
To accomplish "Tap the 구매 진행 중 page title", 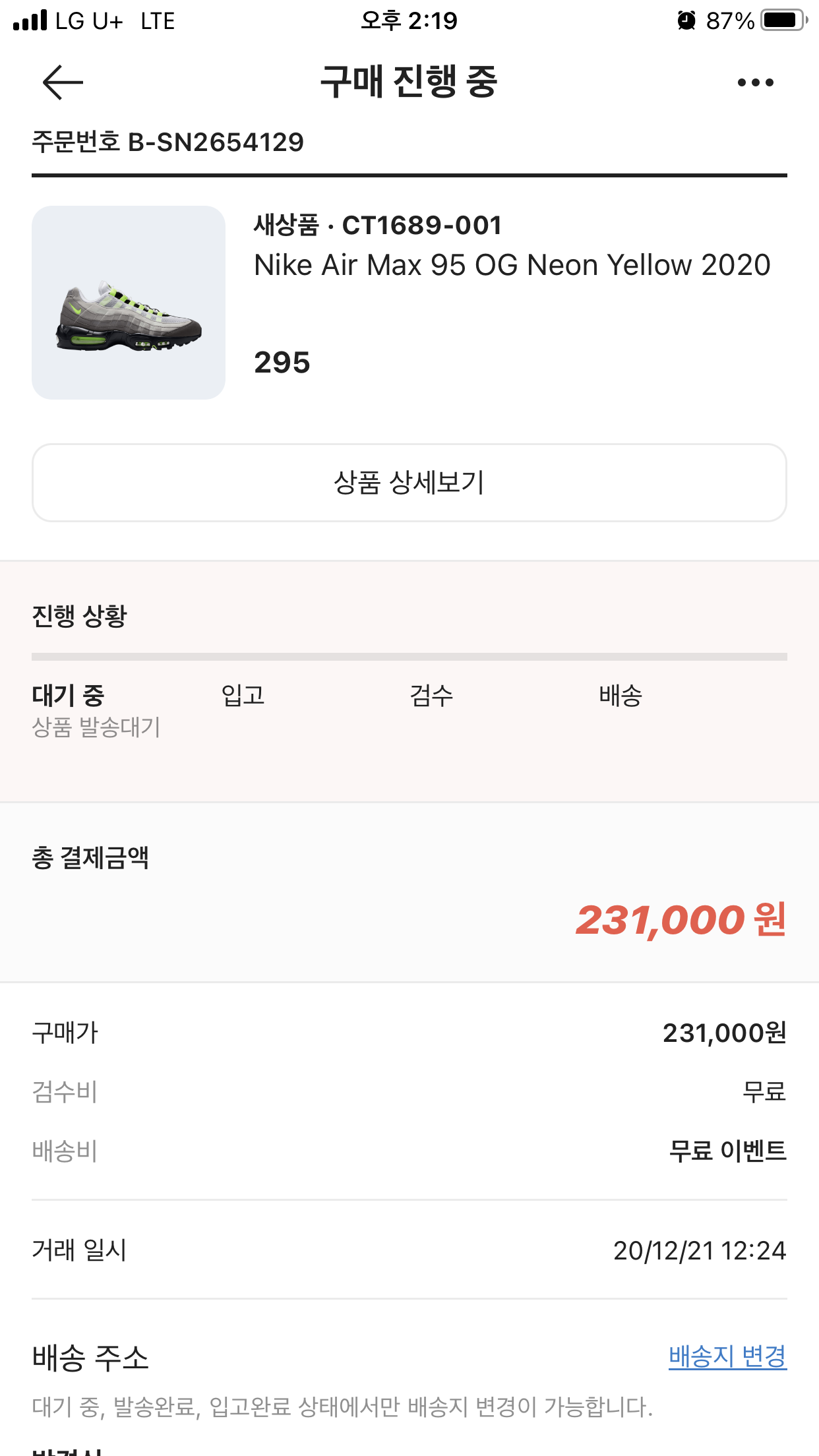I will 409,82.
